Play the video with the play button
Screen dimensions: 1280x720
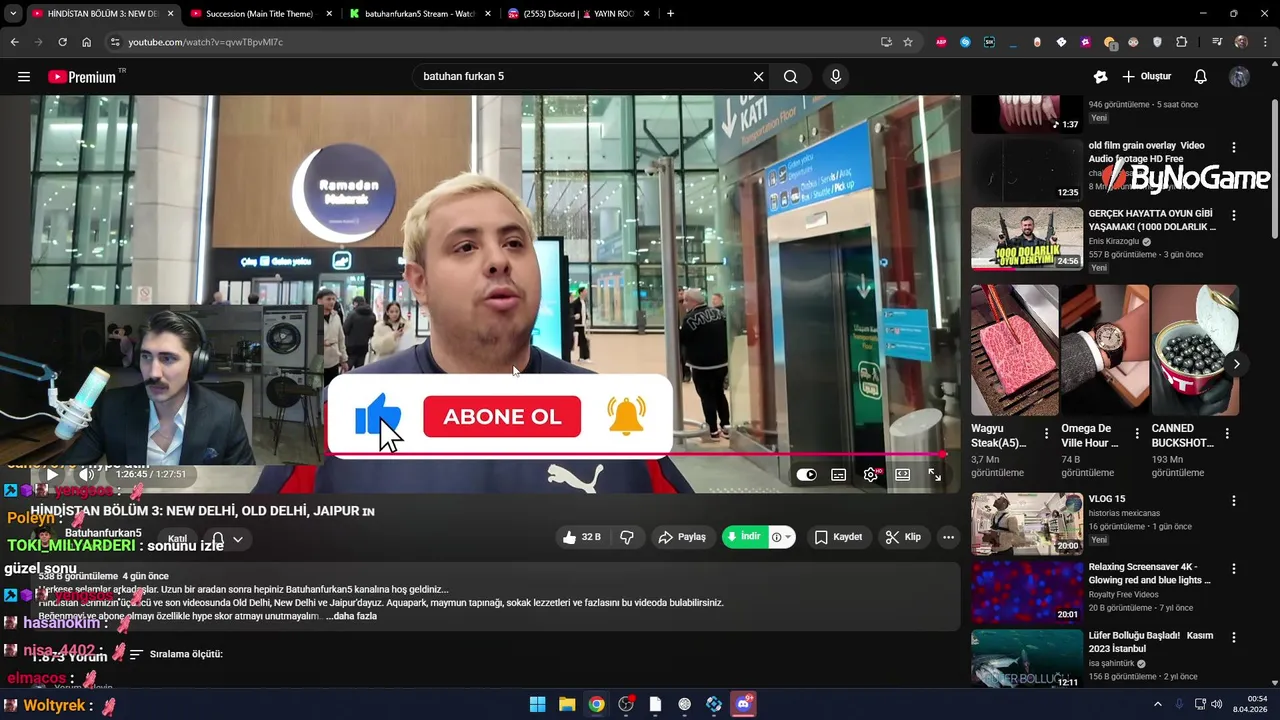pyautogui.click(x=52, y=475)
